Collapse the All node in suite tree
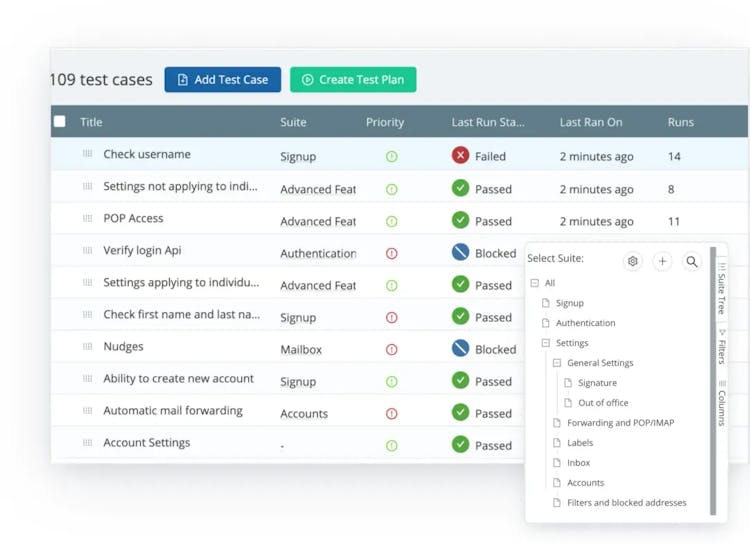The height and width of the screenshot is (544, 750). (535, 283)
